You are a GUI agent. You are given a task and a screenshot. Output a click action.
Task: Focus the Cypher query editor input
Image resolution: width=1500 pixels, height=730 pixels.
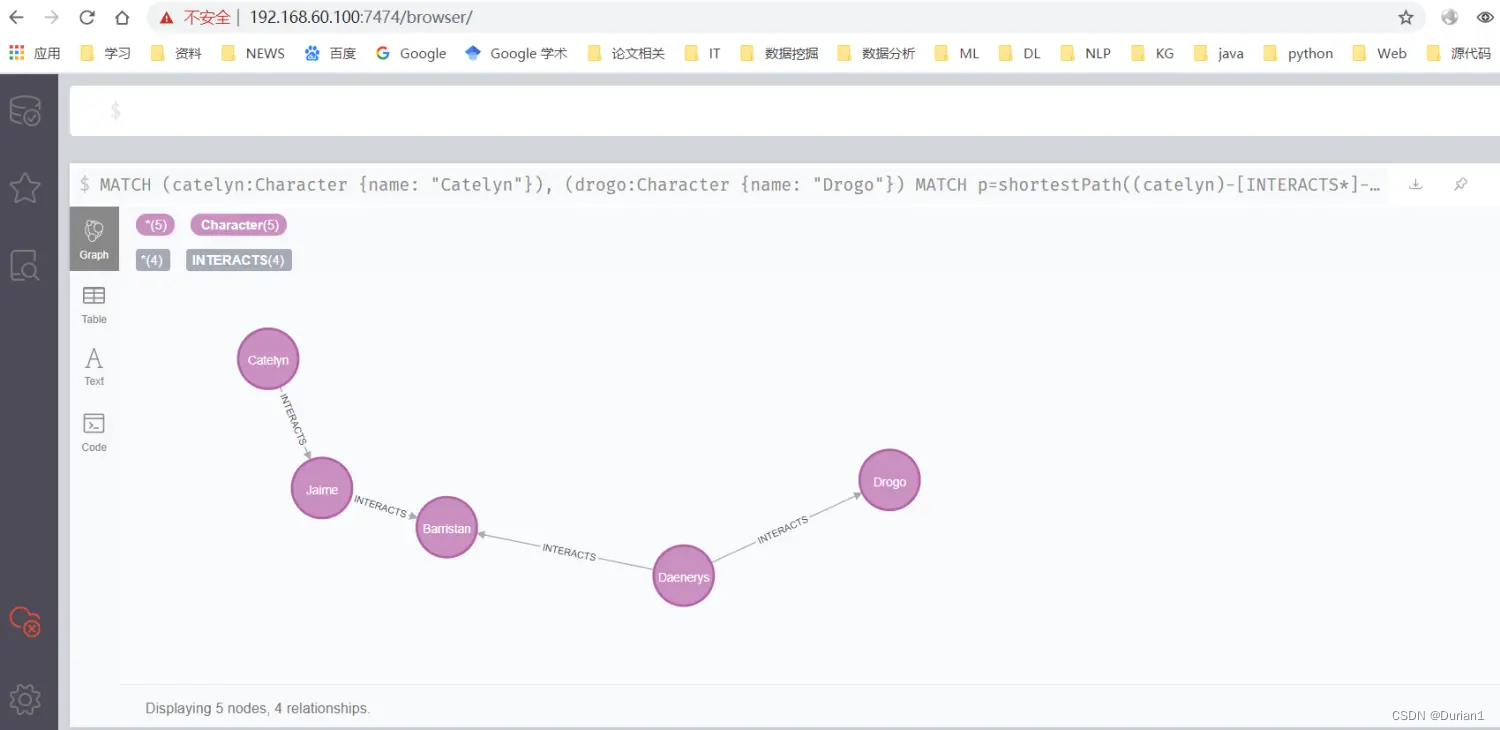click(785, 110)
